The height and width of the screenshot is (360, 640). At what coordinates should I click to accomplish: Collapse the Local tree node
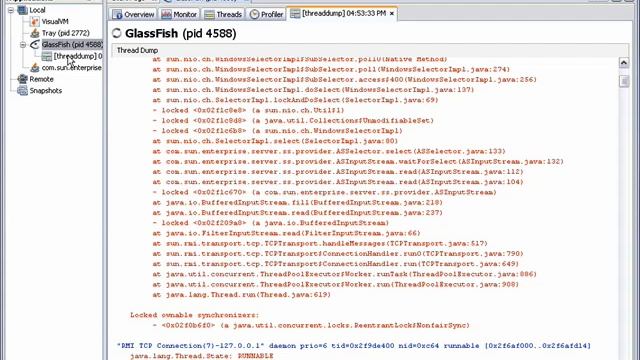[11, 10]
